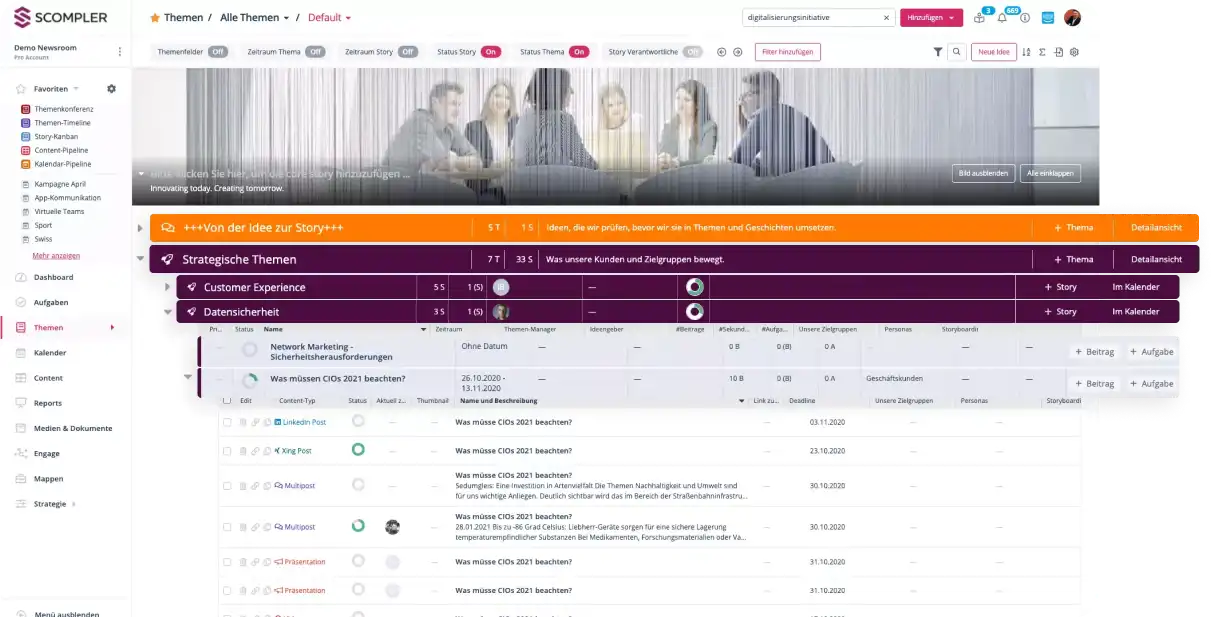Screen dimensions: 1215x617
Task: Collapse the Was müssen CIOs 2021 beachten story
Action: (x=187, y=378)
